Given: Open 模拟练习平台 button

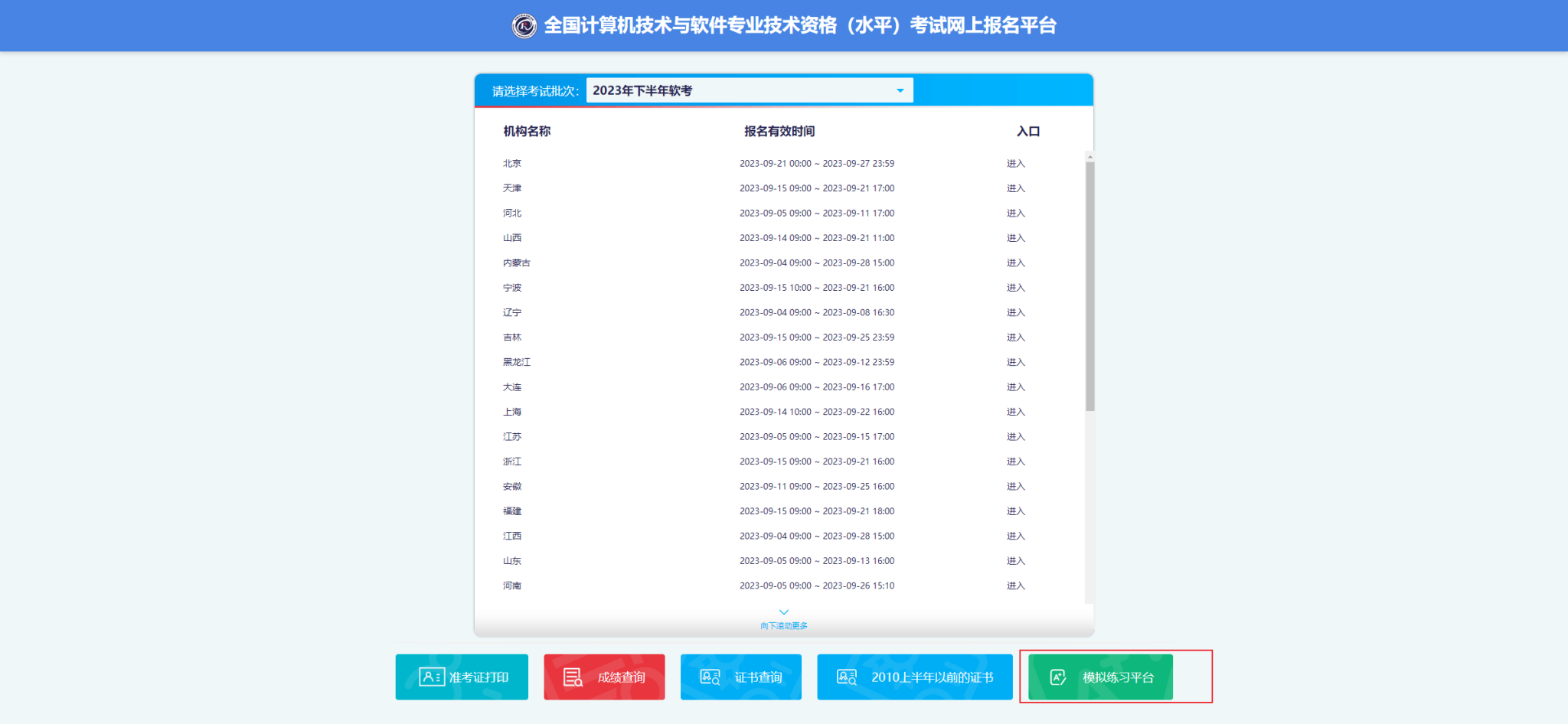Looking at the screenshot, I should pyautogui.click(x=1100, y=677).
